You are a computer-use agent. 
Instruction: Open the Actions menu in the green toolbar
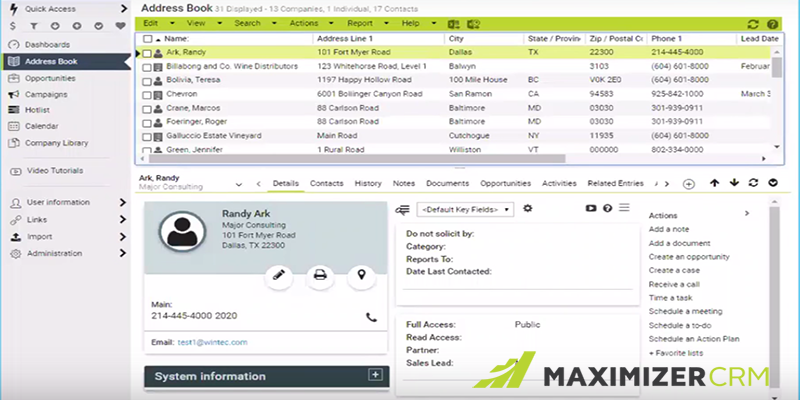307,22
